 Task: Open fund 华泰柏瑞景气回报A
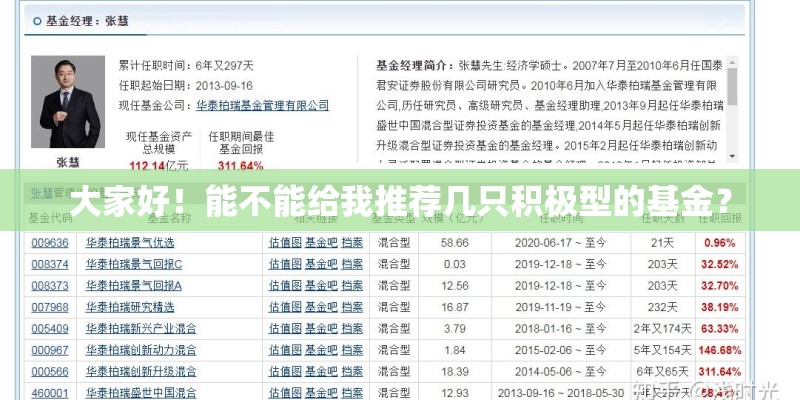point(133,286)
